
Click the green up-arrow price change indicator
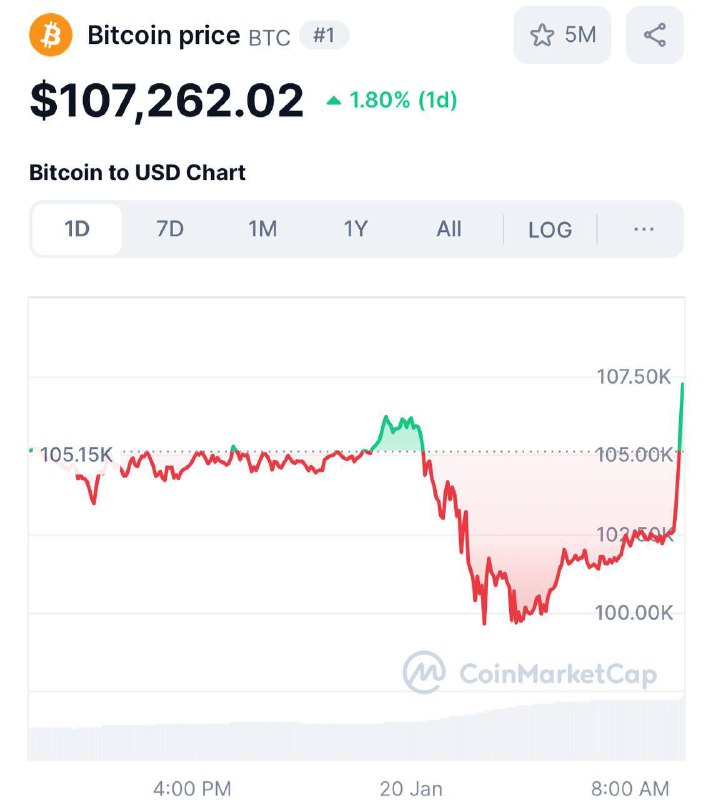[333, 101]
